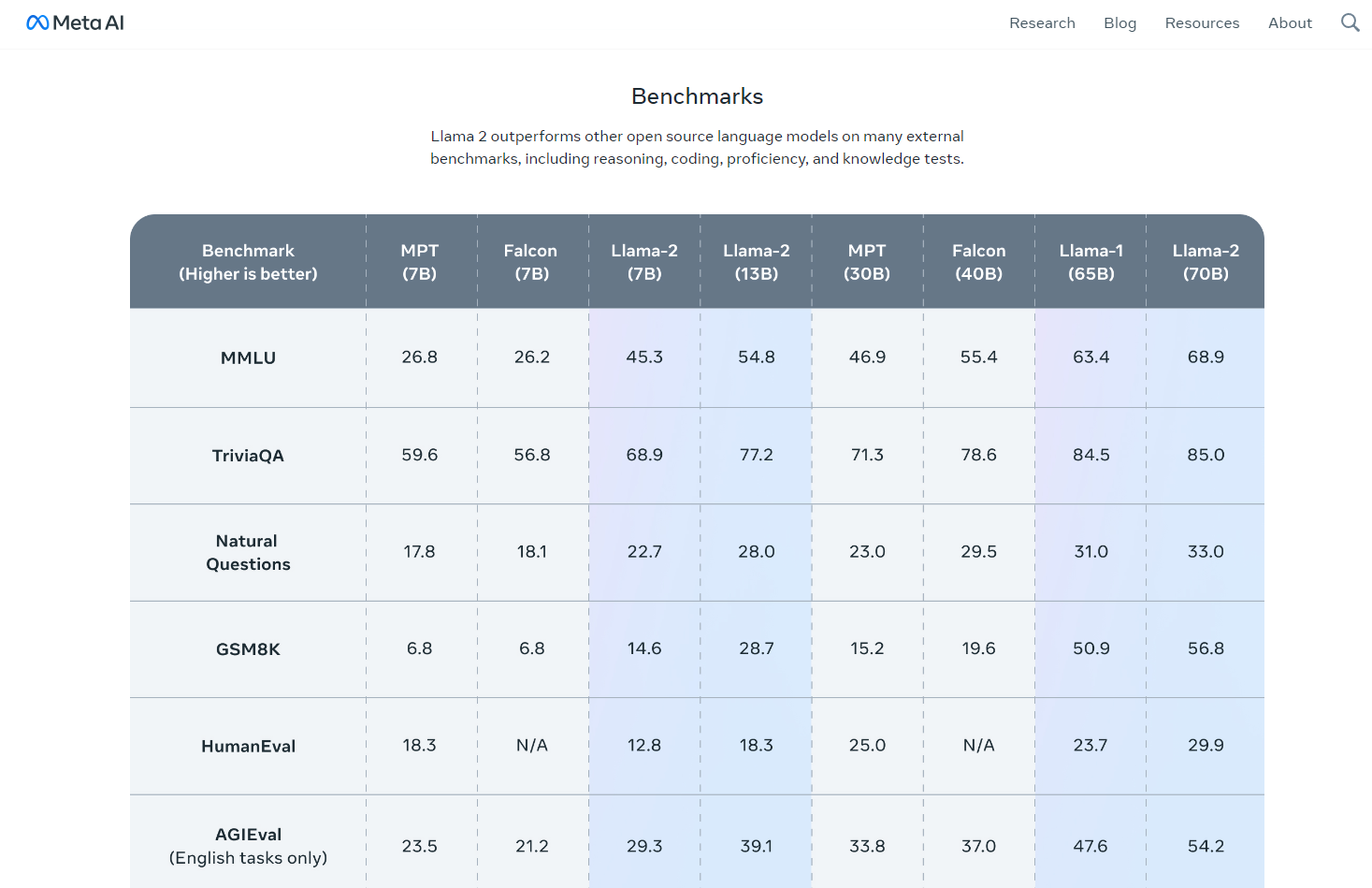Select the Llama-2 (7B) column header

[x=644, y=262]
